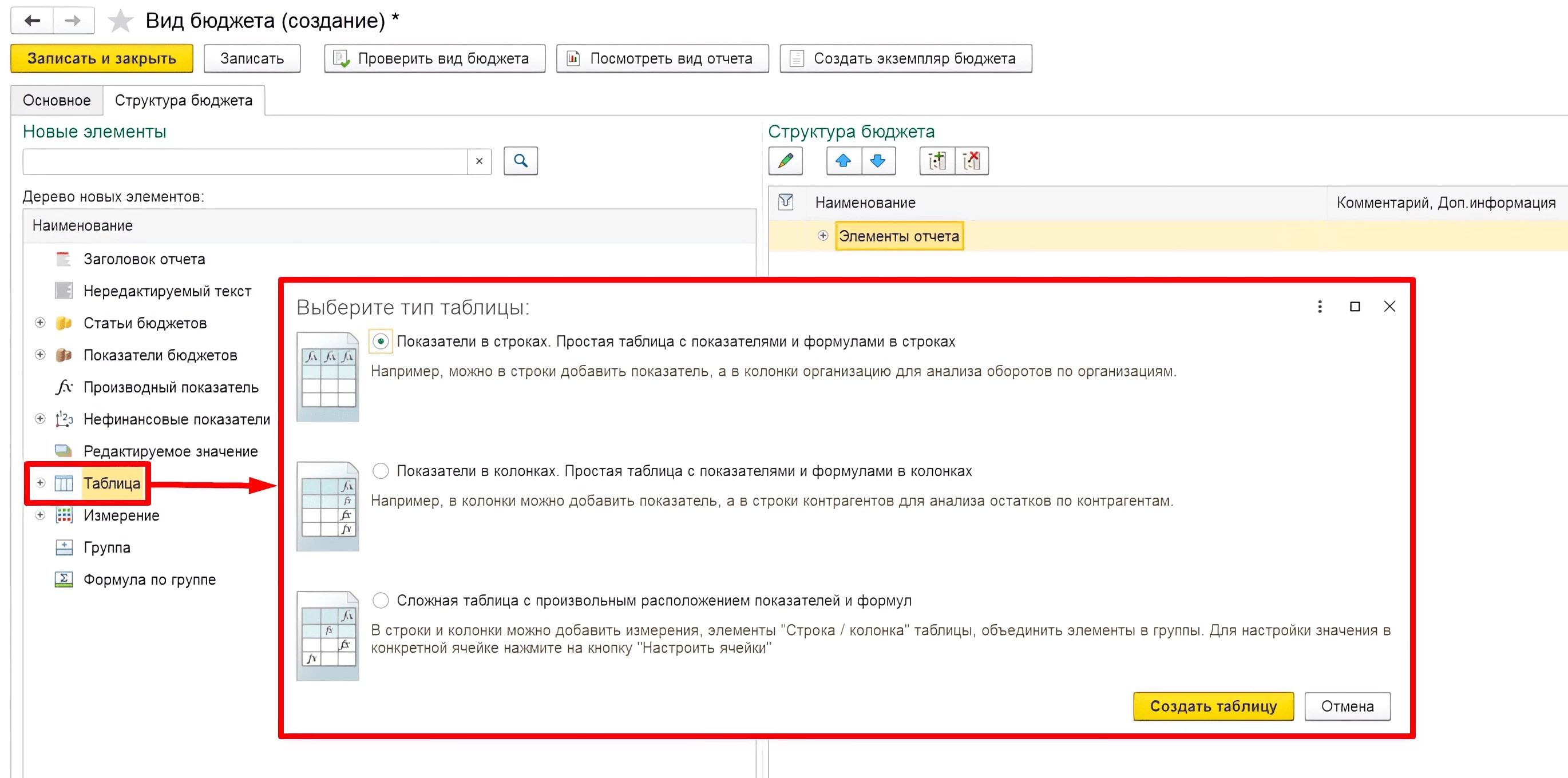Click 'Проверить вид бюджета' button
The image size is (1568, 778).
(x=434, y=58)
